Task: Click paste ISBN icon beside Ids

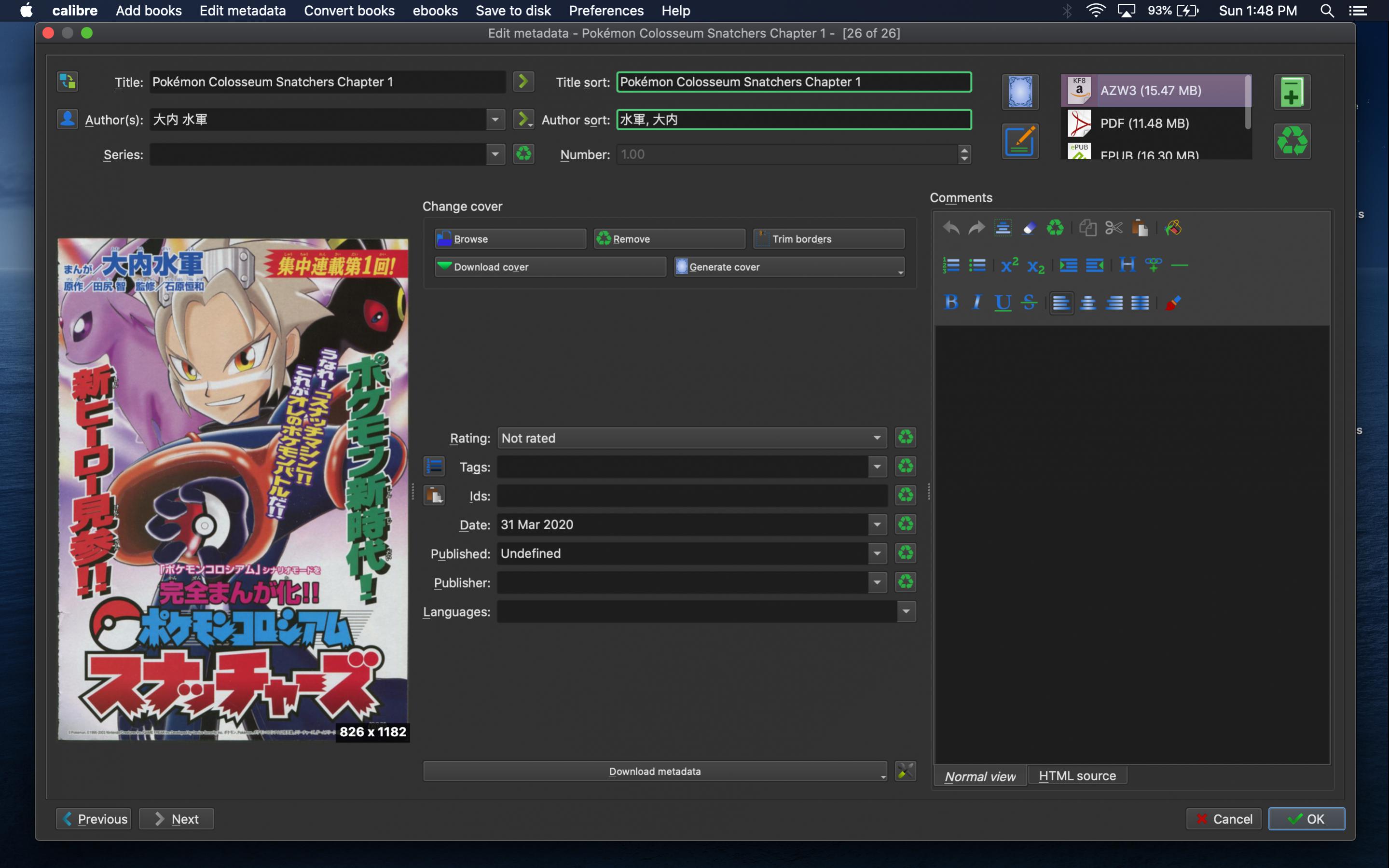Action: coord(434,496)
